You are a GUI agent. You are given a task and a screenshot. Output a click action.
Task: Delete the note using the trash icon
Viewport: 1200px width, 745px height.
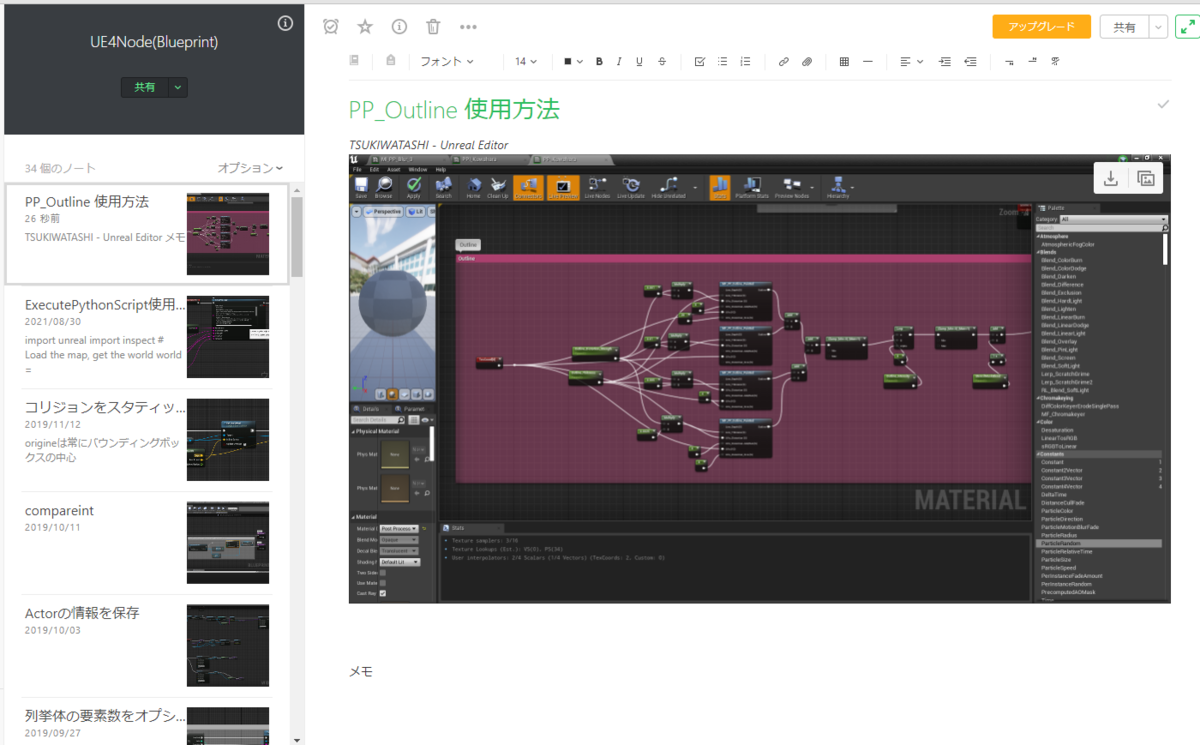pyautogui.click(x=433, y=27)
